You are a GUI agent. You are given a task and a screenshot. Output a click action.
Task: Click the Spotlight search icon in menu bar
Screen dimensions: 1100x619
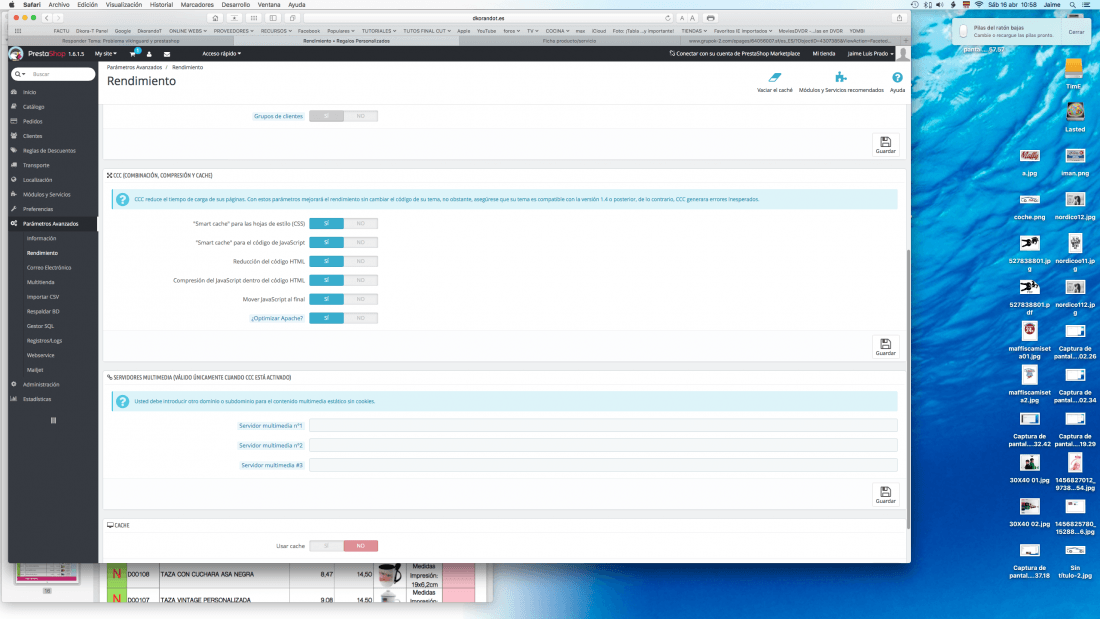(x=1072, y=5)
